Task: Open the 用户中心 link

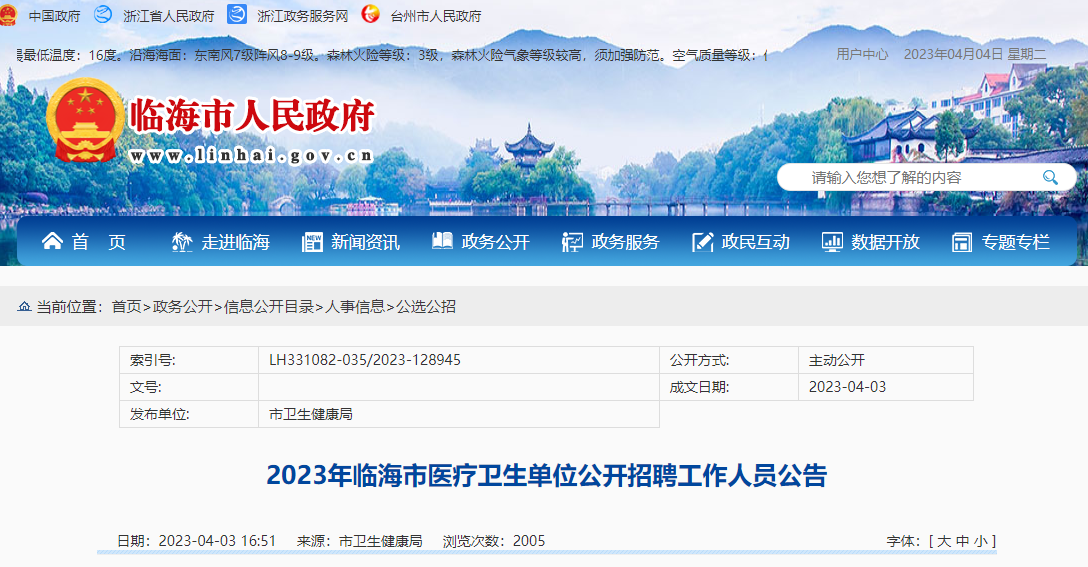Action: click(862, 54)
